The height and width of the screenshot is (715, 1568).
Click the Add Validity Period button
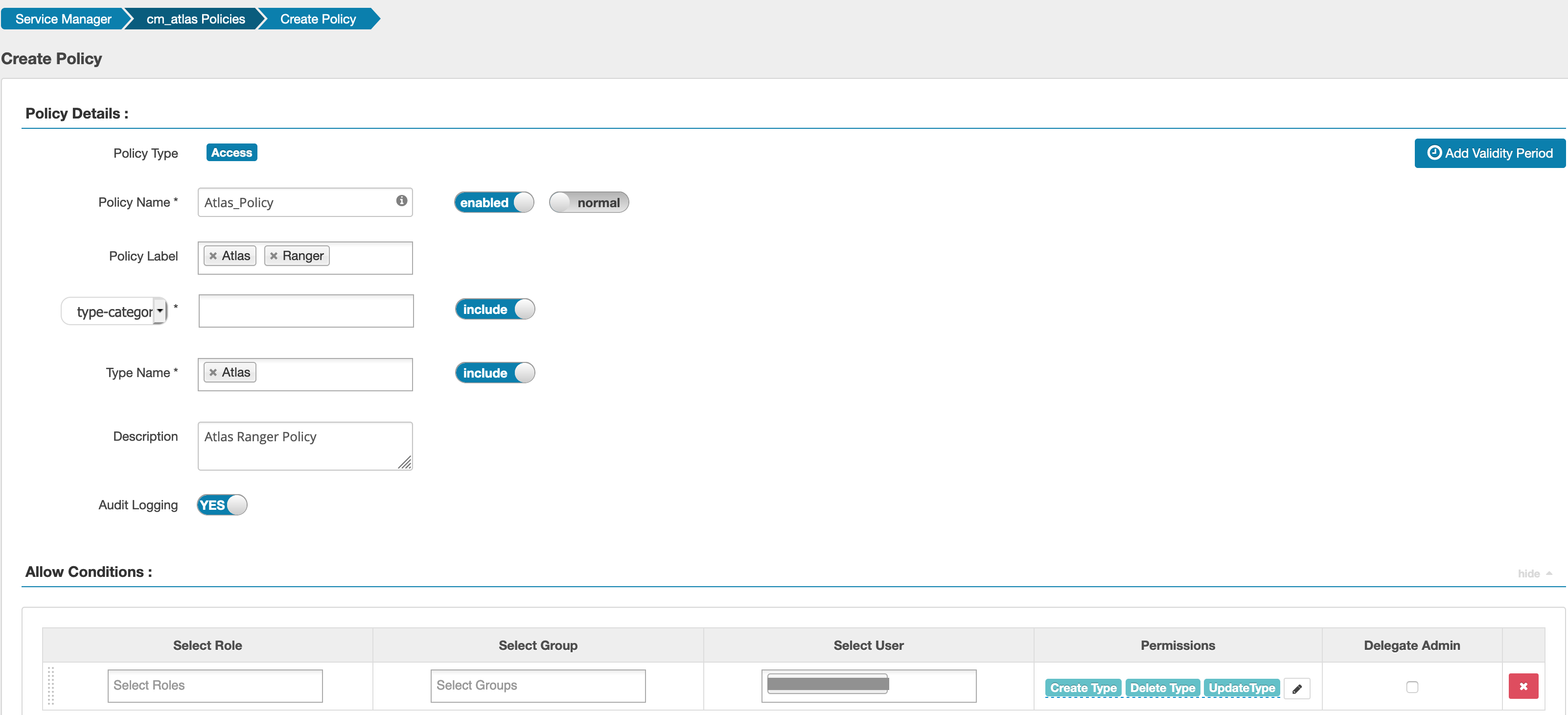pyautogui.click(x=1490, y=153)
